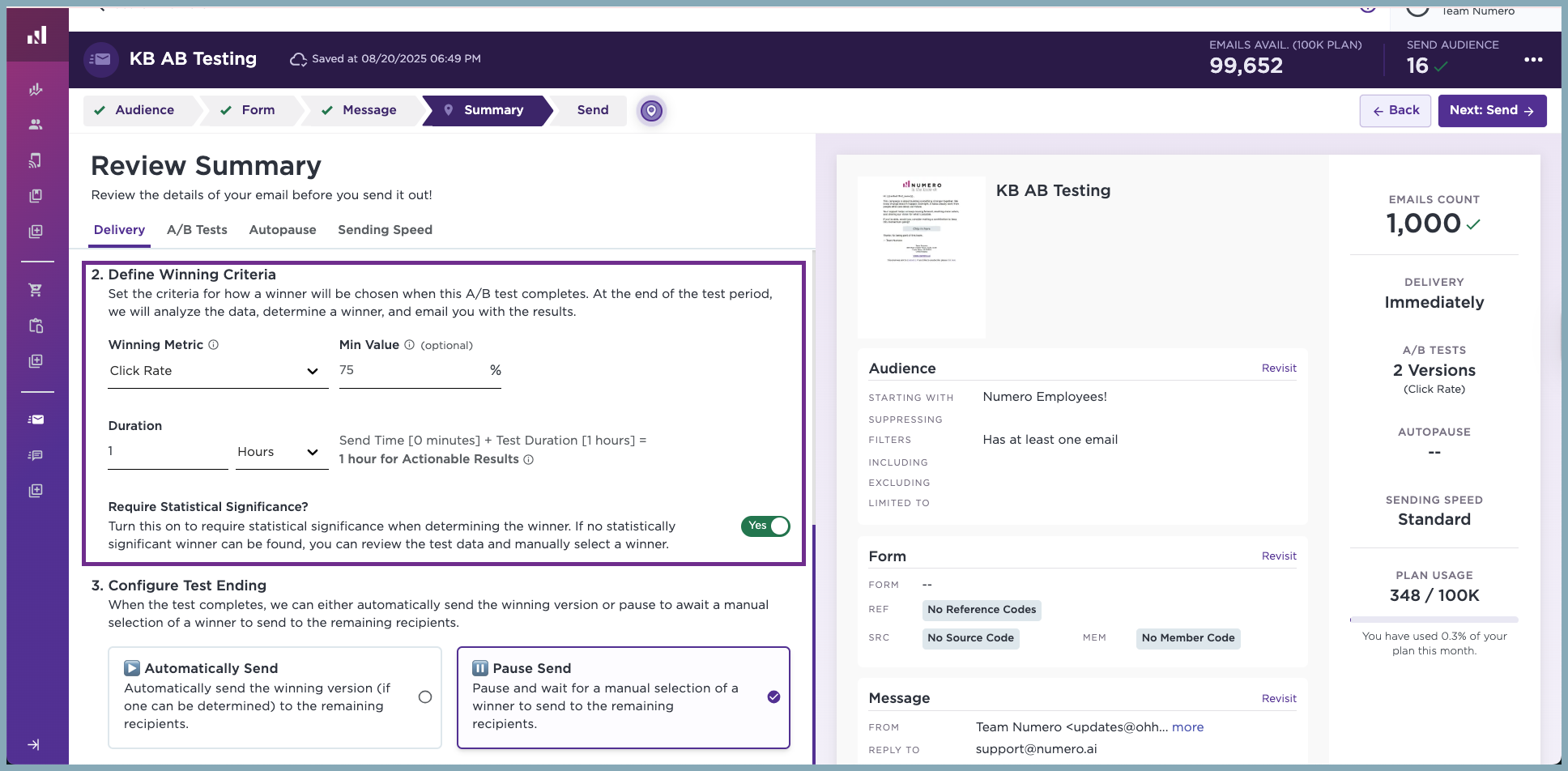Click the add icon below the clipboard icon

click(36, 361)
